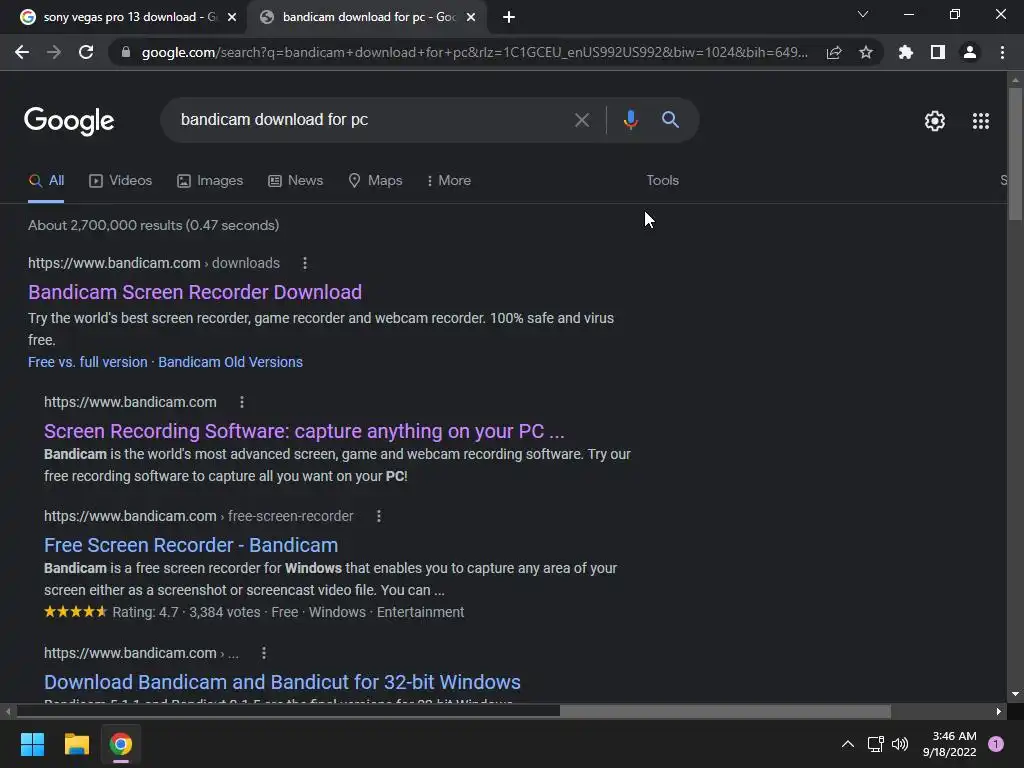The image size is (1024, 768).
Task: Open the Bandicam Old Versions sitelink
Action: point(231,362)
